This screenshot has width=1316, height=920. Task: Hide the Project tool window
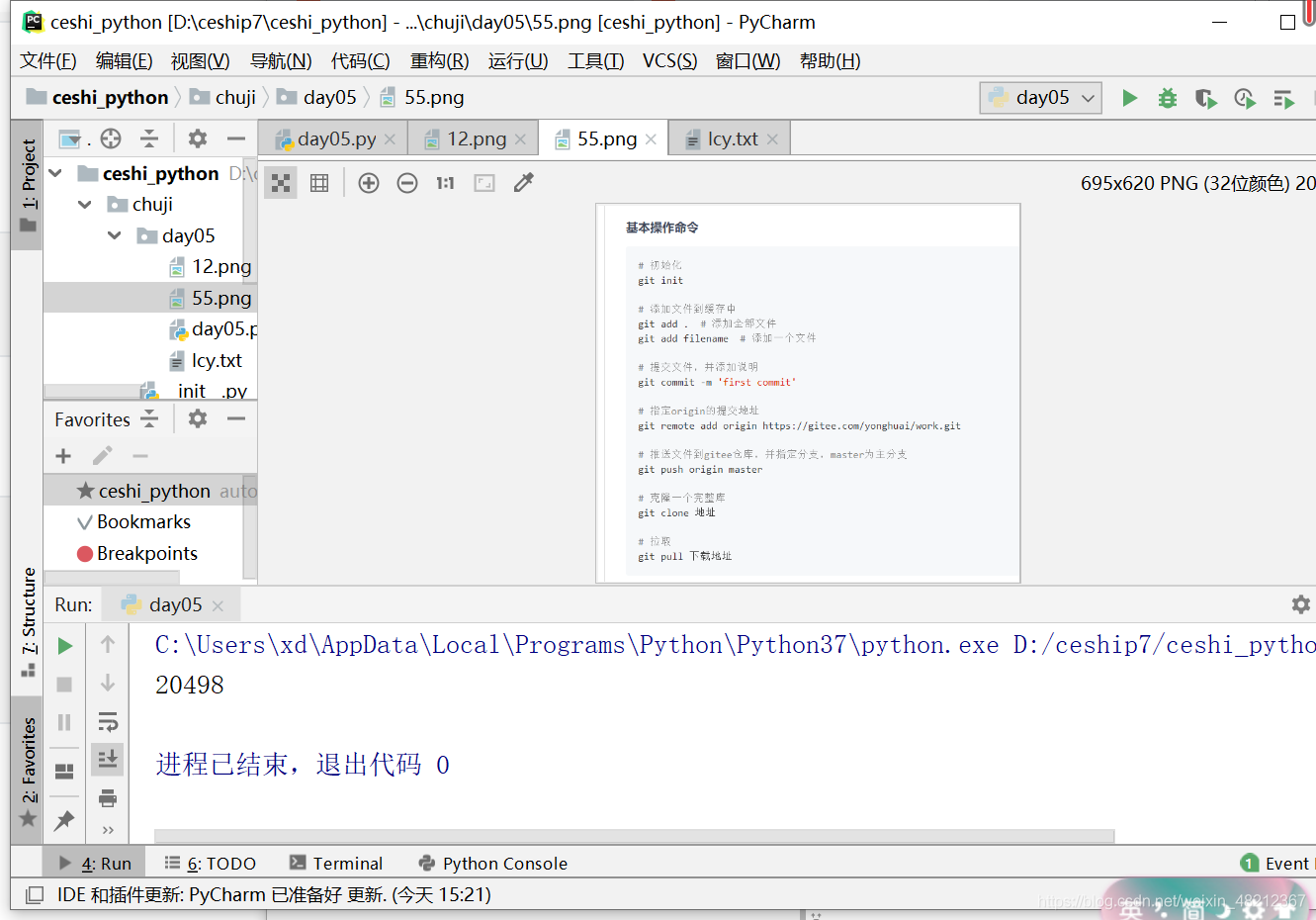pos(236,138)
